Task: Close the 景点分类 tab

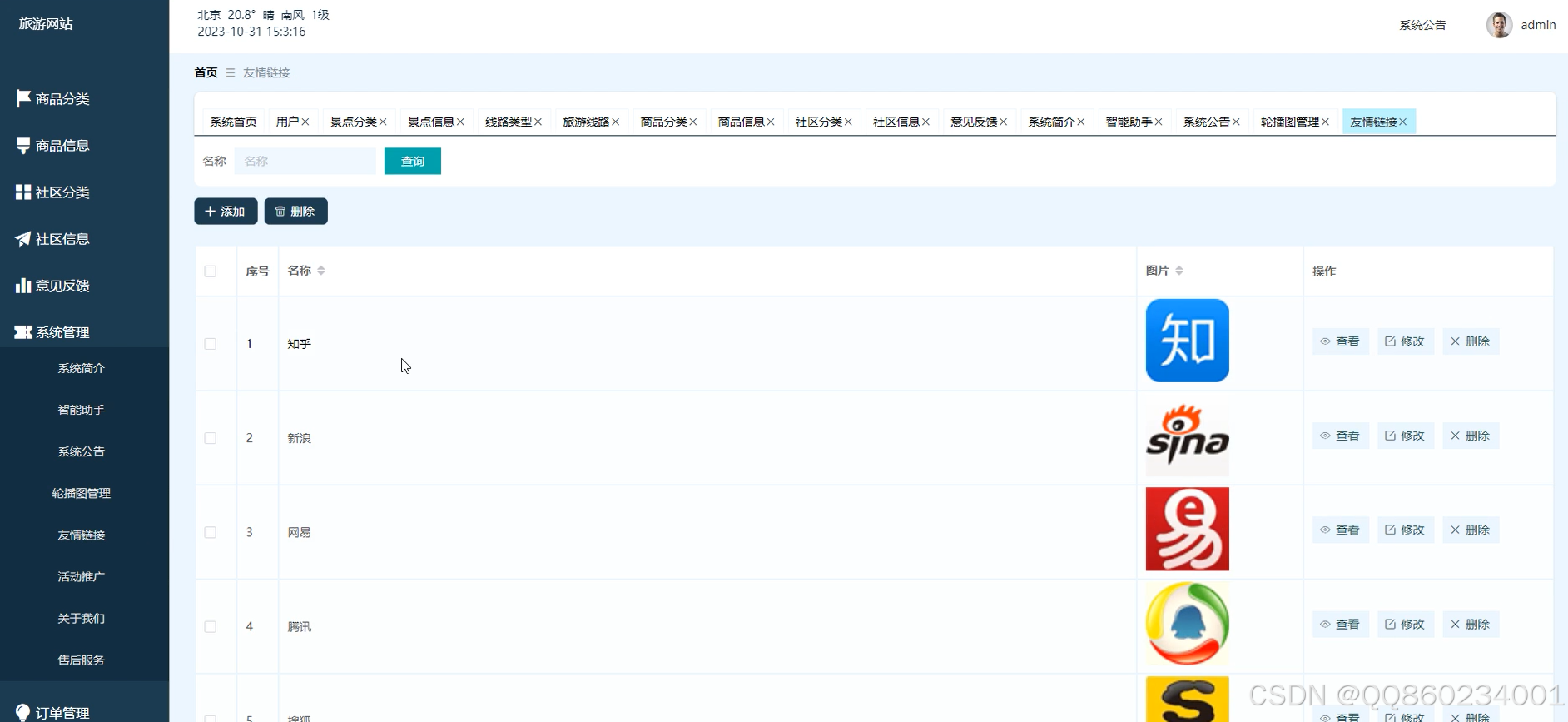Action: click(383, 122)
